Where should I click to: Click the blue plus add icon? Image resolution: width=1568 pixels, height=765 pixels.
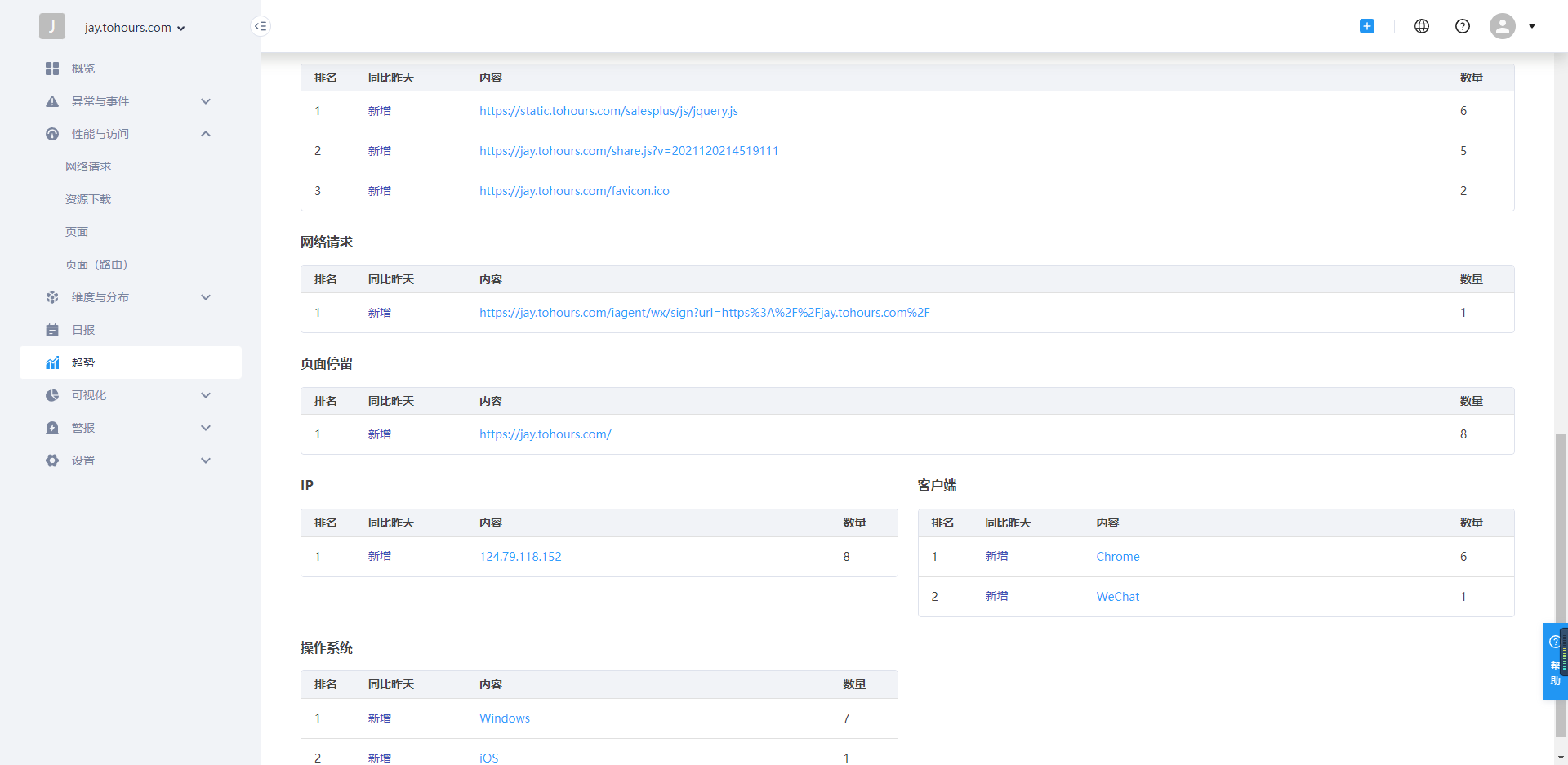point(1366,26)
